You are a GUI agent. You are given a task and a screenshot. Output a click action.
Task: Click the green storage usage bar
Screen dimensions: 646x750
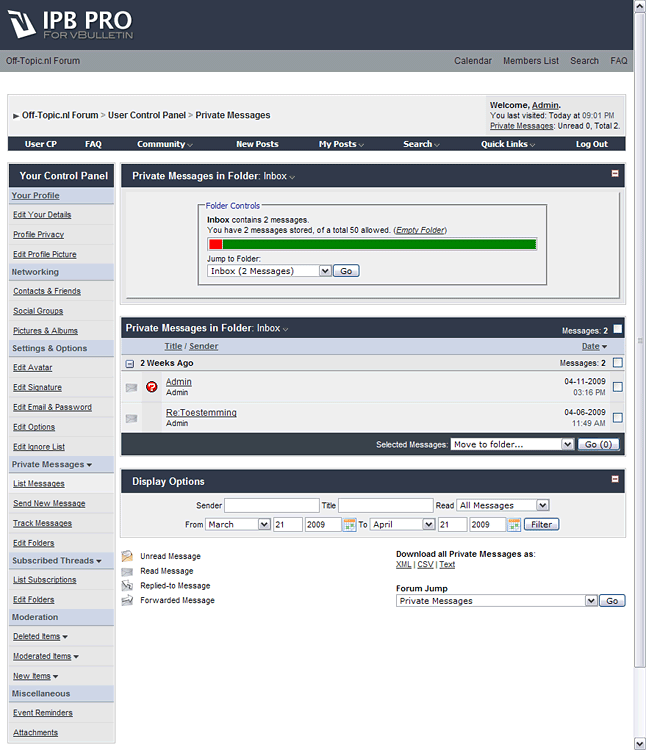coord(378,244)
